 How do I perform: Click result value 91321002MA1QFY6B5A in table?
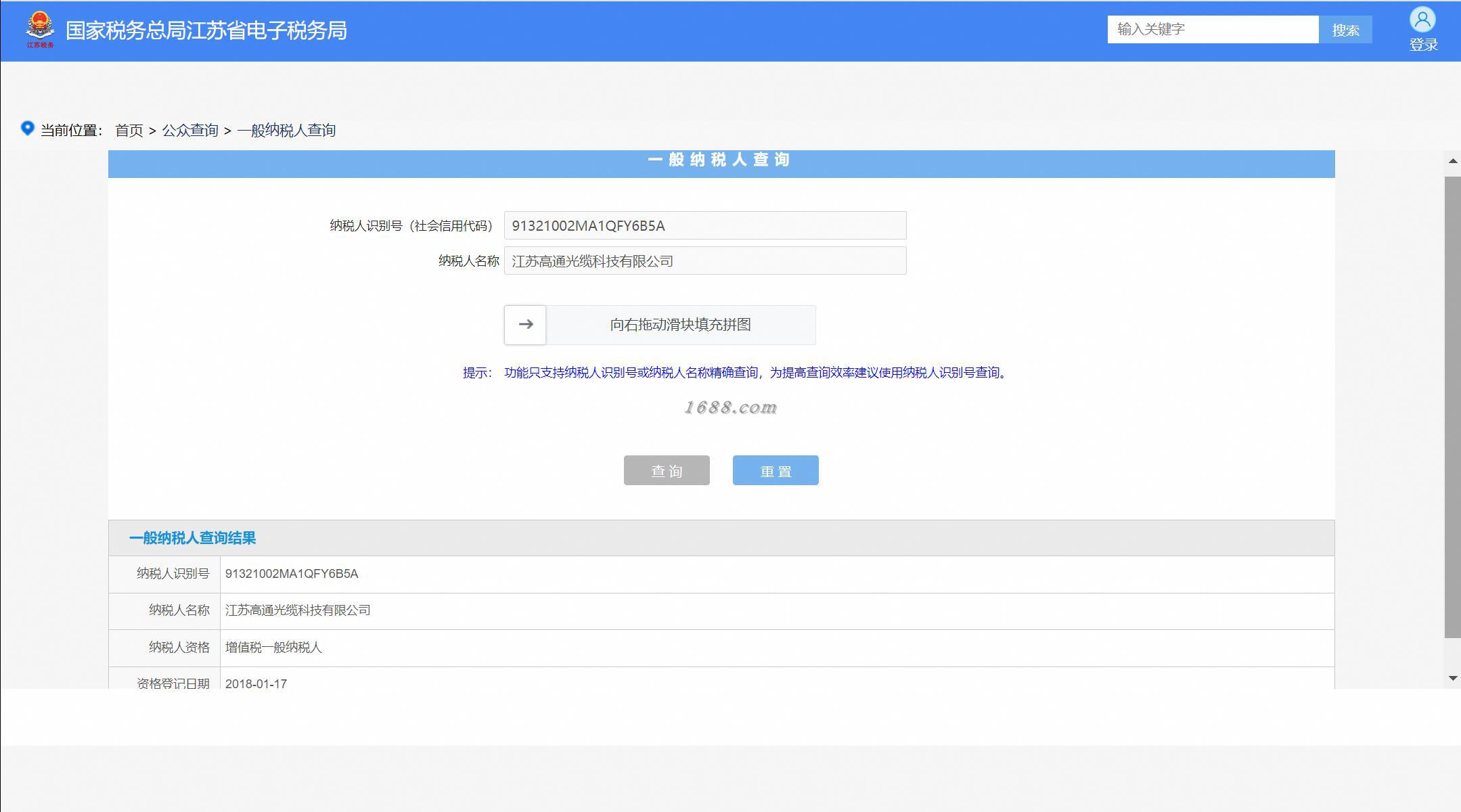[x=292, y=574]
